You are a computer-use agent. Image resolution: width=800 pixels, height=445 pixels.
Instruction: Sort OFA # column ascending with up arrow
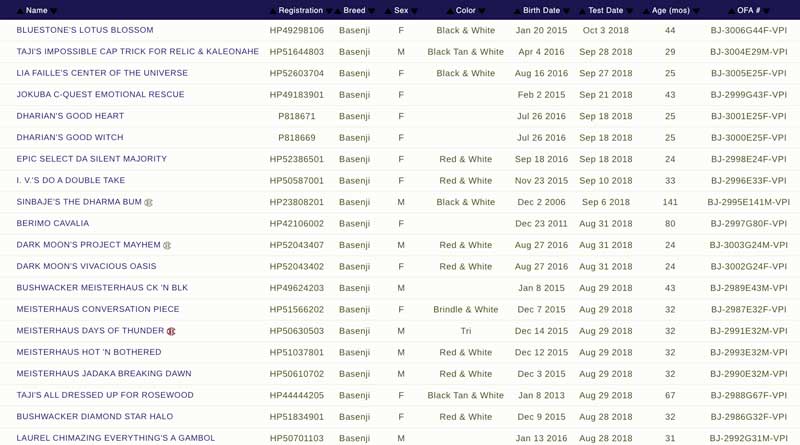[x=732, y=11]
